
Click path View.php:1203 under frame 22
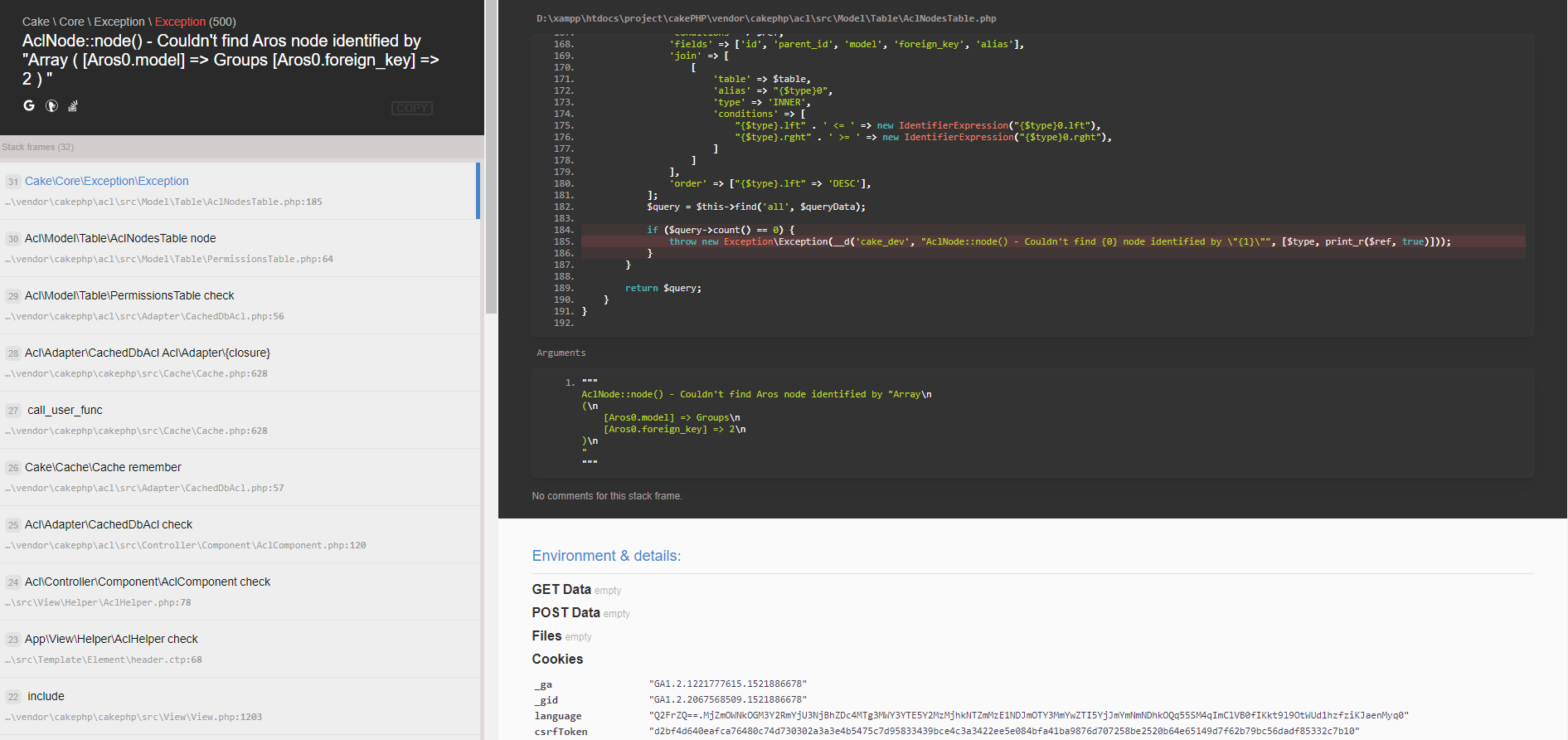[x=133, y=717]
